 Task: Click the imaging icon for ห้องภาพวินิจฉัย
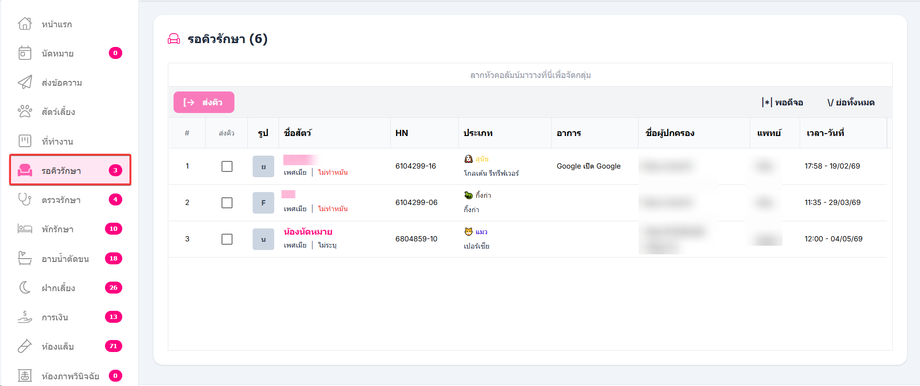click(25, 375)
